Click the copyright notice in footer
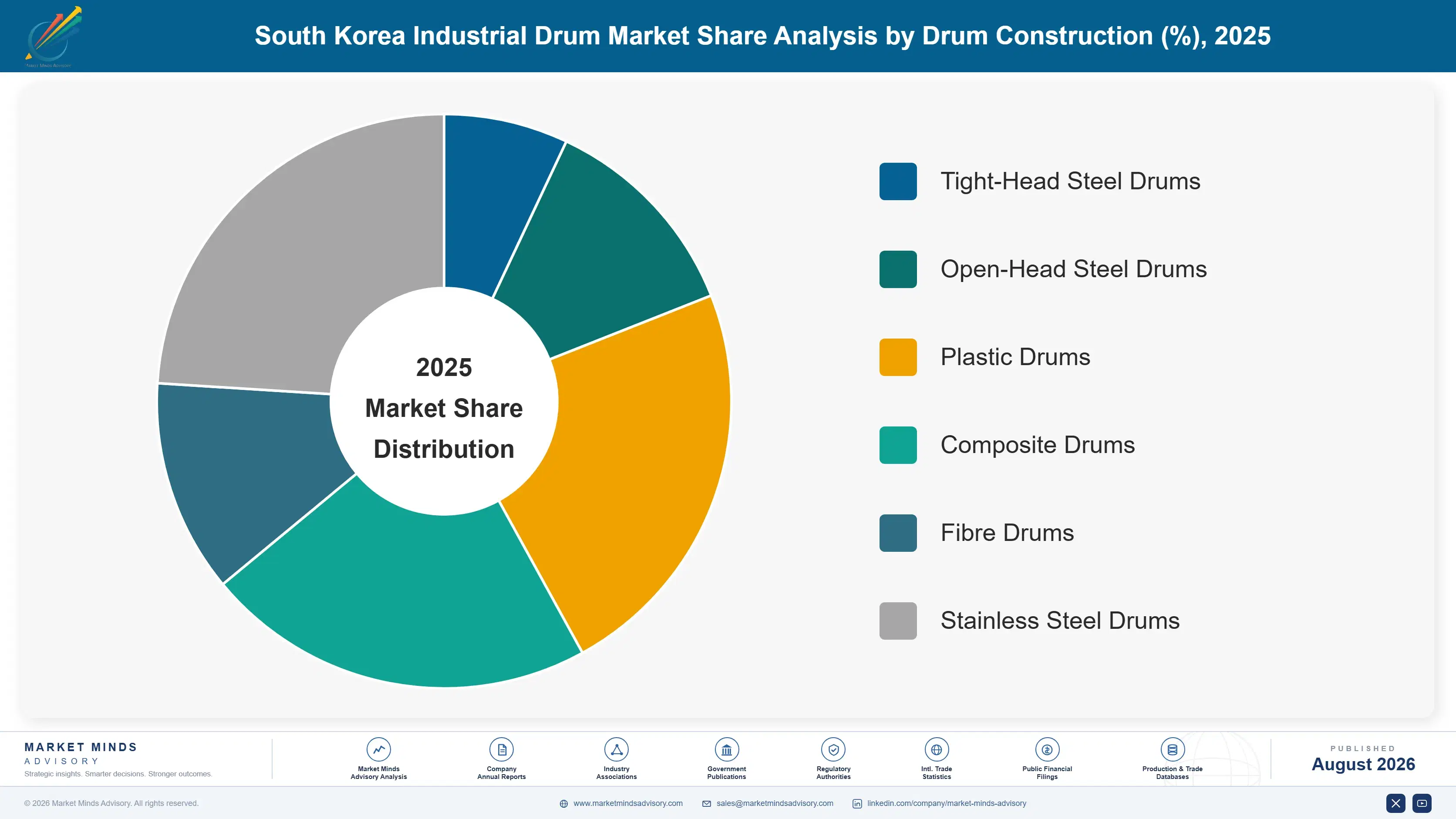Screen dimensions: 1456x819 tap(111, 803)
